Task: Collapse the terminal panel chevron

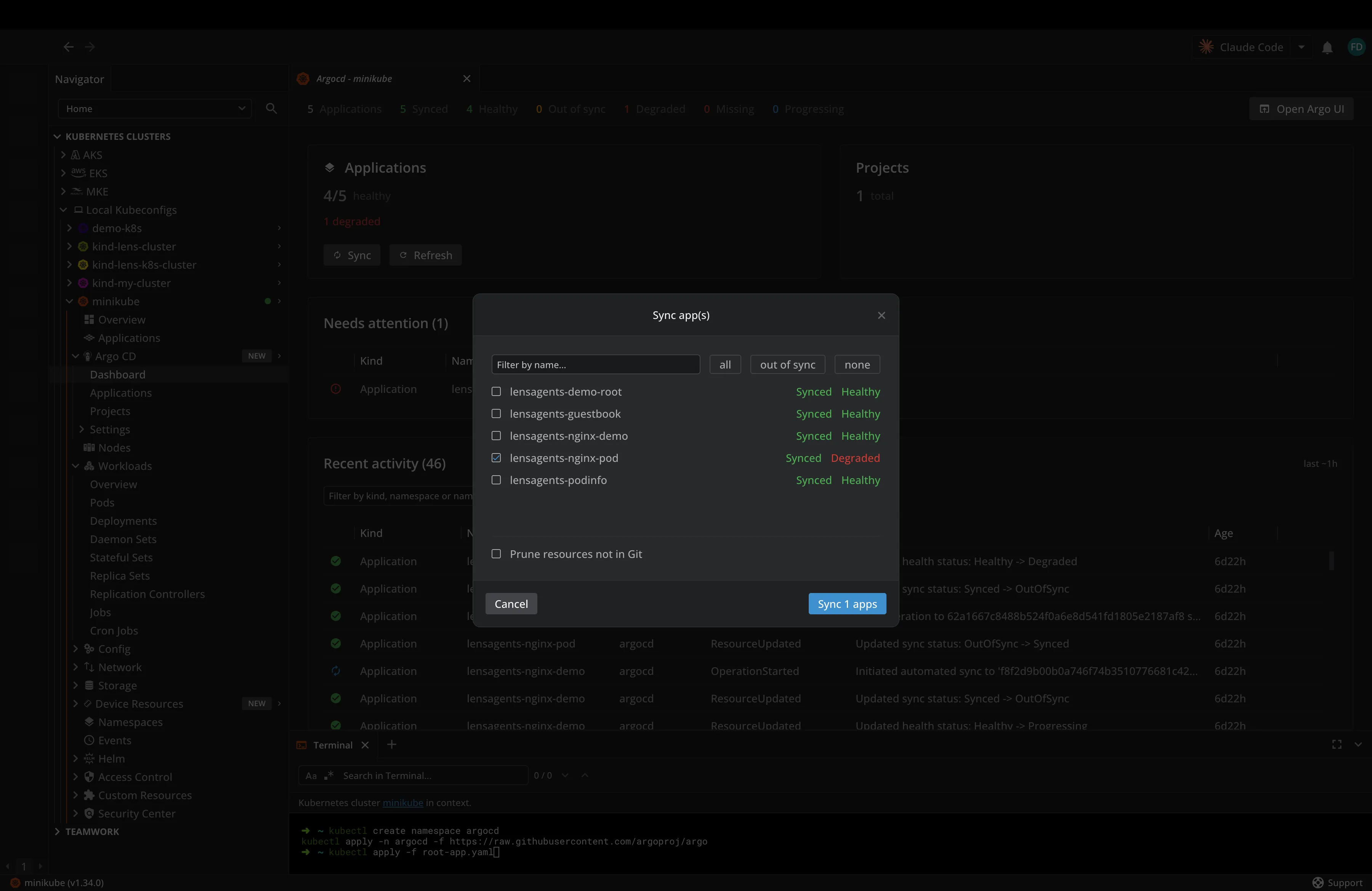Action: (1358, 744)
